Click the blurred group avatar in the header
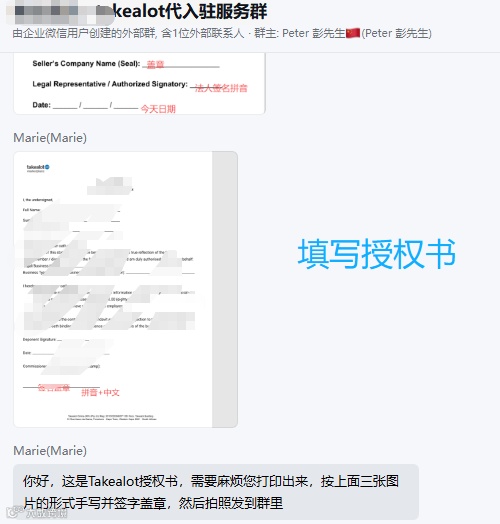Image resolution: width=500 pixels, height=524 pixels. point(60,13)
